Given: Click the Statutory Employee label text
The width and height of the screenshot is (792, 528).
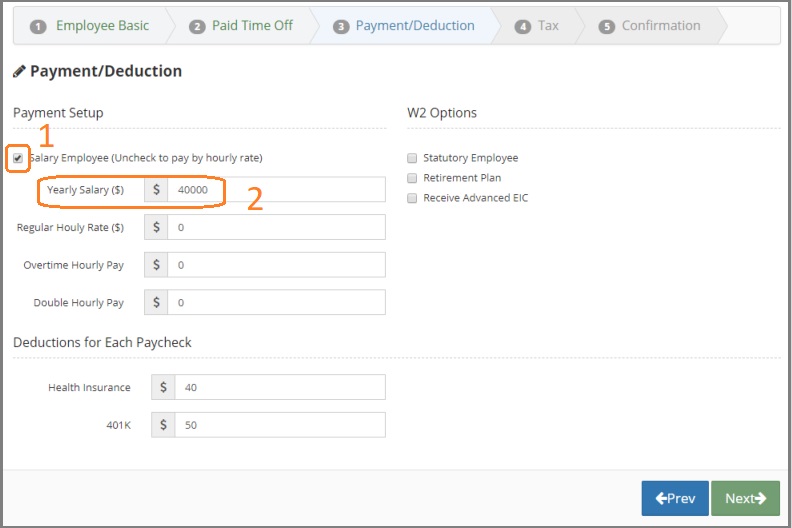Looking at the screenshot, I should [471, 158].
